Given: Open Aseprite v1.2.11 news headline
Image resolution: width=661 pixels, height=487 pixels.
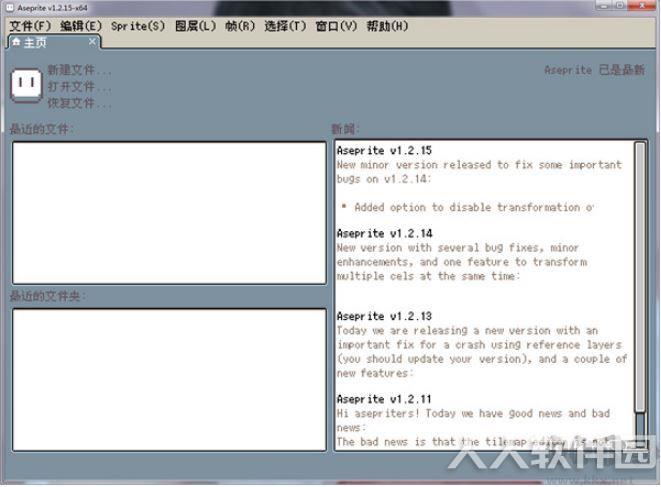Looking at the screenshot, I should coord(384,399).
